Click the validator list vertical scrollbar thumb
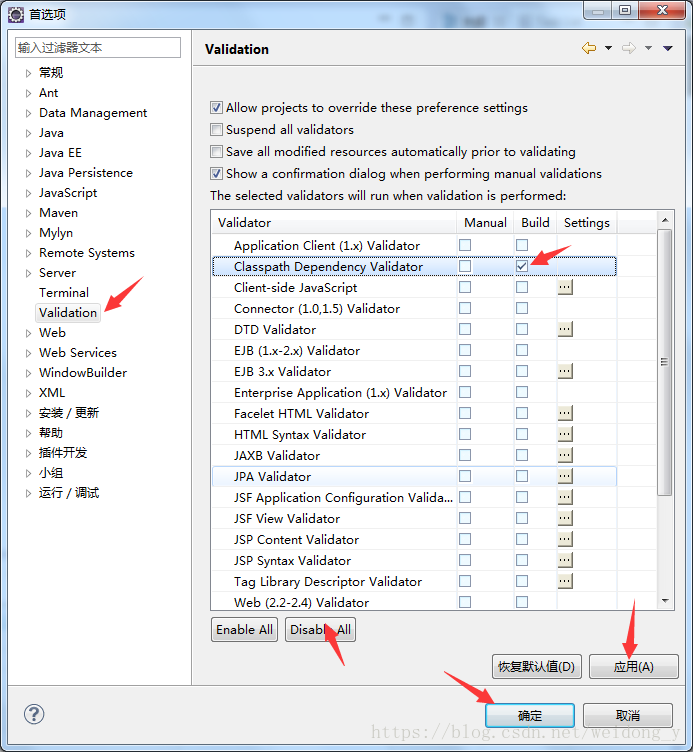The image size is (693, 752). (x=664, y=362)
